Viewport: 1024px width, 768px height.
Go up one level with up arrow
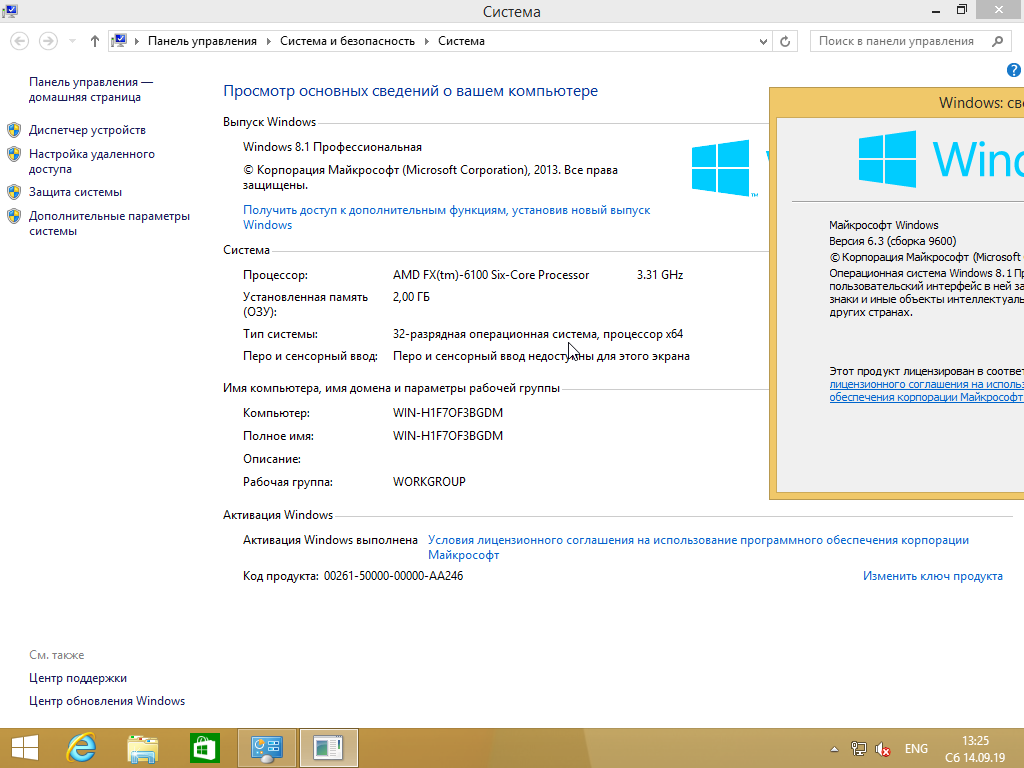click(x=95, y=41)
